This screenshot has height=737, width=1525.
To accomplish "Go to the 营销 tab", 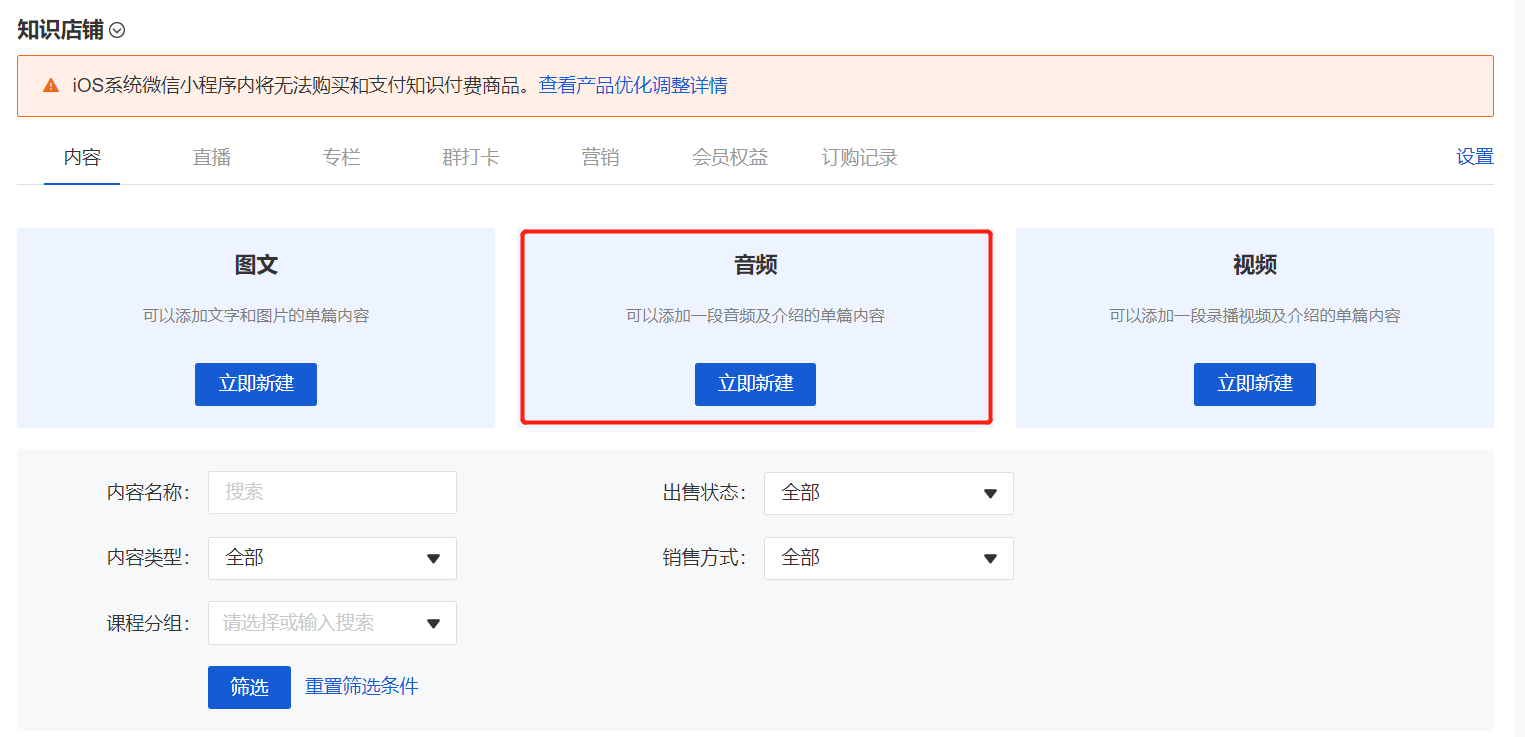I will point(600,158).
